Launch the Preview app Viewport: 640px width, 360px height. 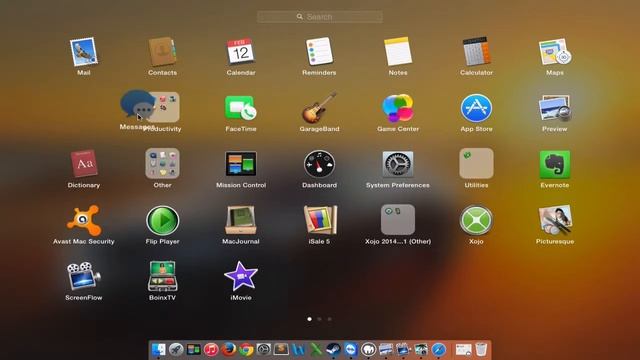(x=555, y=108)
